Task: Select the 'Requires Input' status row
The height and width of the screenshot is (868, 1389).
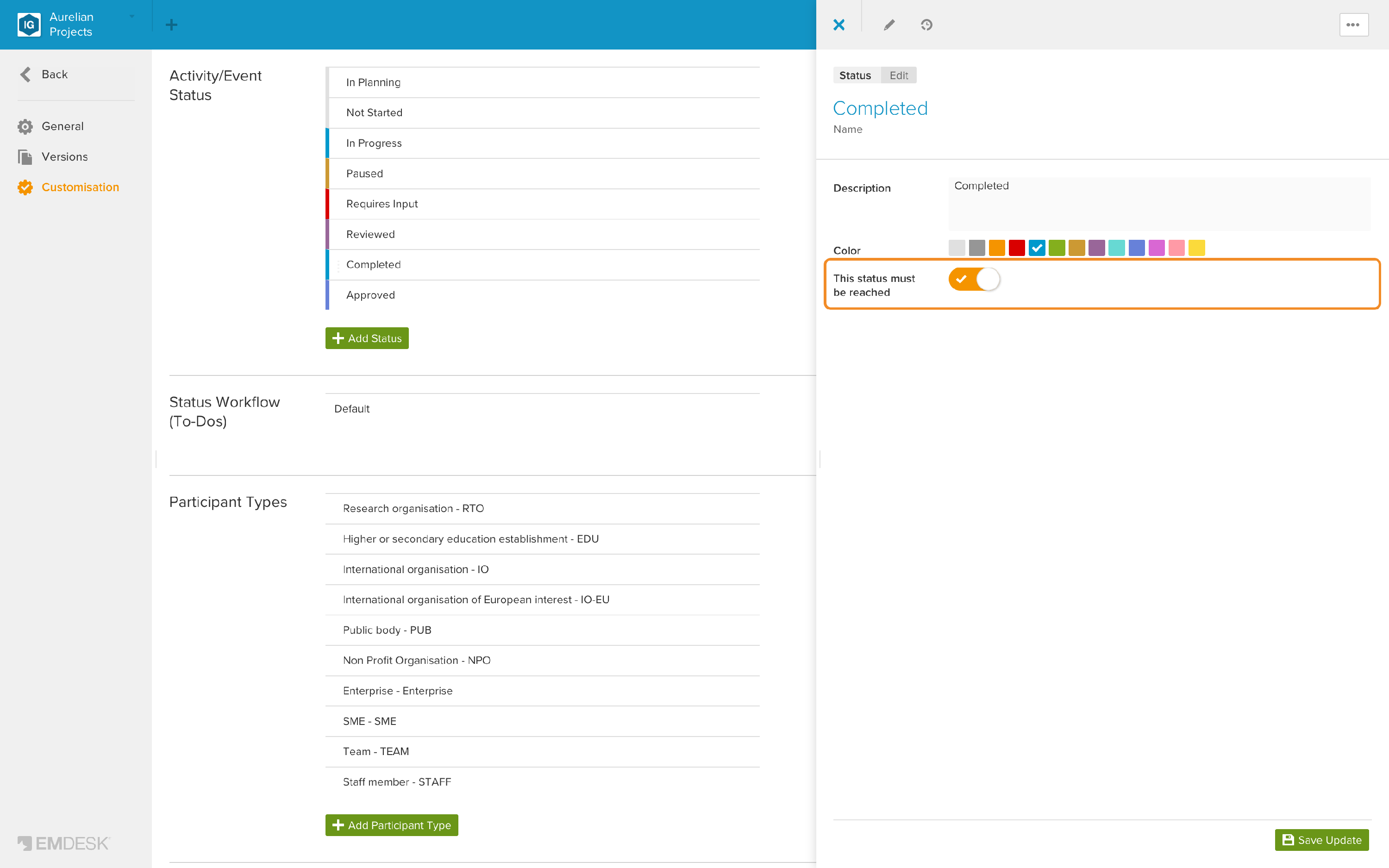Action: (x=543, y=204)
